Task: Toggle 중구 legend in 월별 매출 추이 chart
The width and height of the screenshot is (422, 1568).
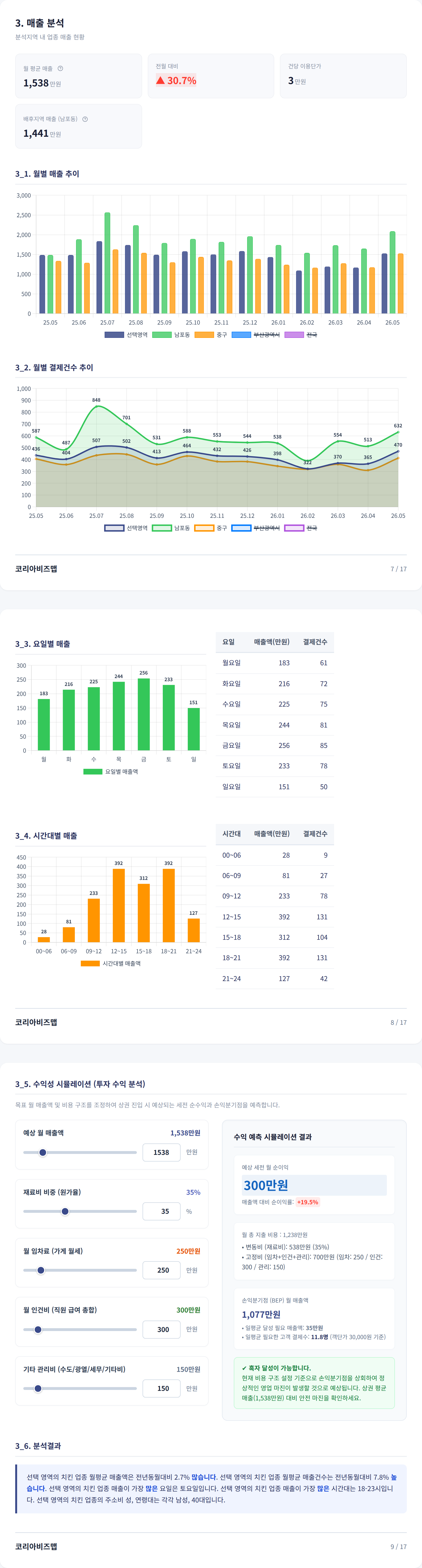Action: click(x=211, y=335)
